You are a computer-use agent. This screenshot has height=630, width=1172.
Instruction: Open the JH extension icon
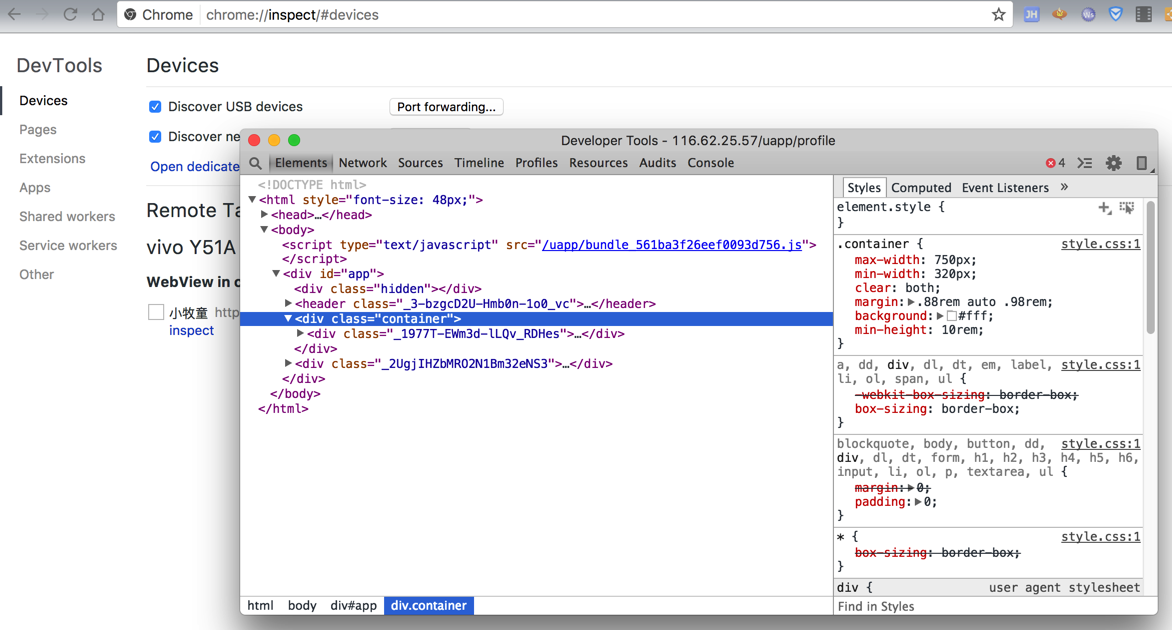pyautogui.click(x=1031, y=14)
